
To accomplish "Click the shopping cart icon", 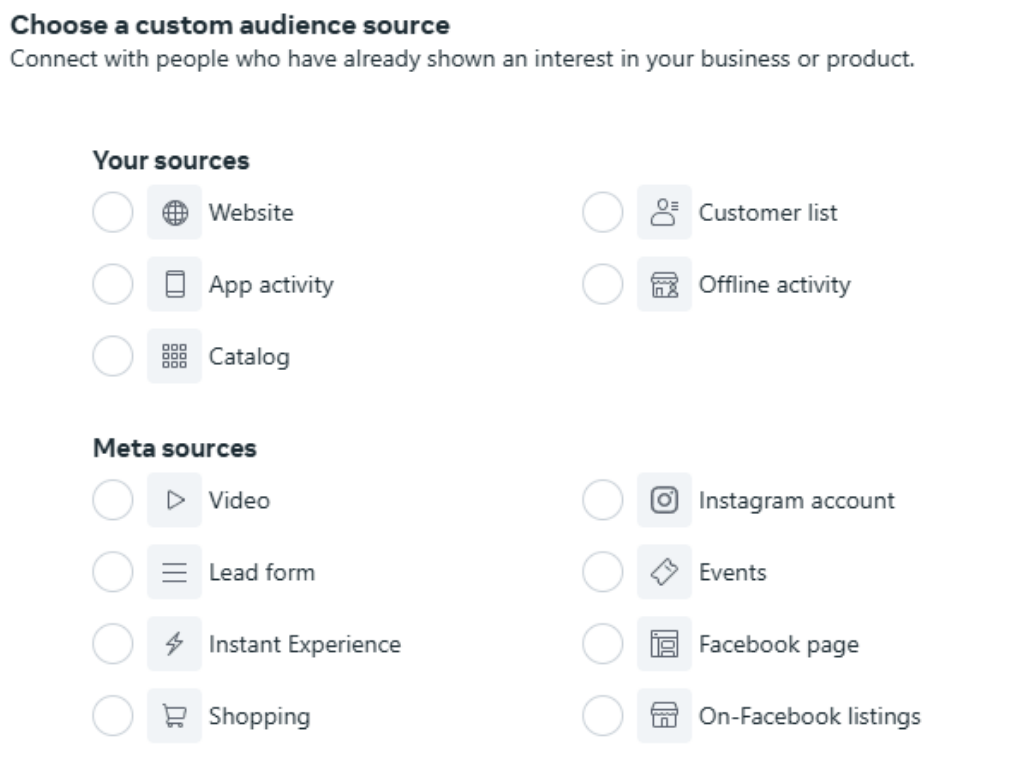I will click(174, 717).
